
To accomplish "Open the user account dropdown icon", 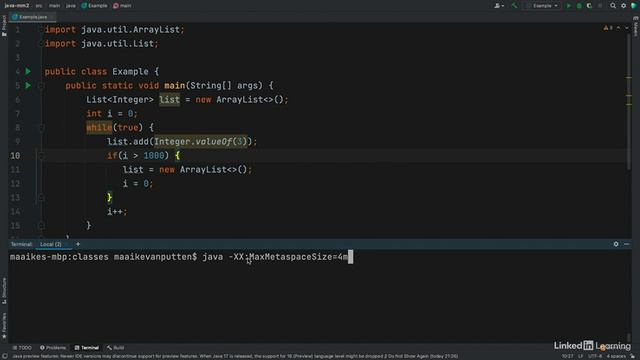I will coord(499,6).
